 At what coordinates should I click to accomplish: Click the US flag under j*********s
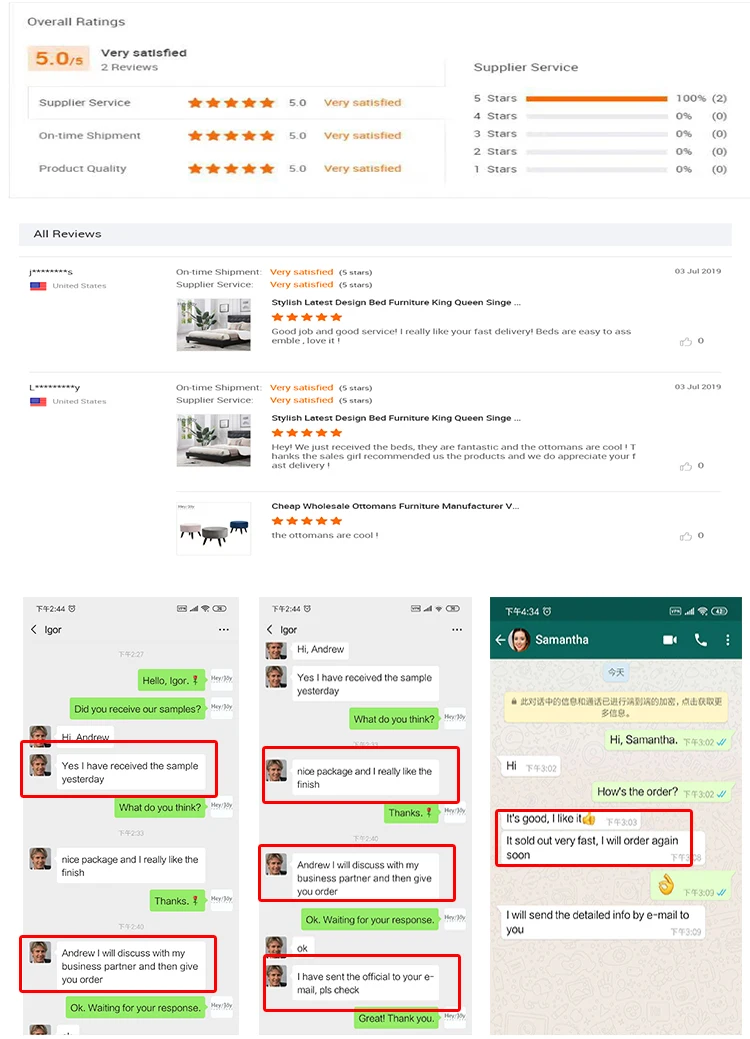[38, 286]
